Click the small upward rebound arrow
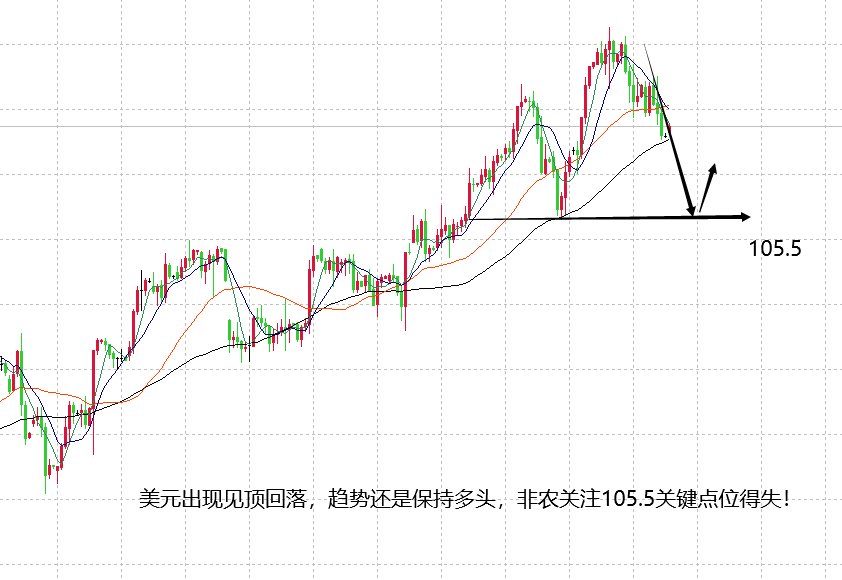Image resolution: width=842 pixels, height=580 pixels. (x=709, y=185)
